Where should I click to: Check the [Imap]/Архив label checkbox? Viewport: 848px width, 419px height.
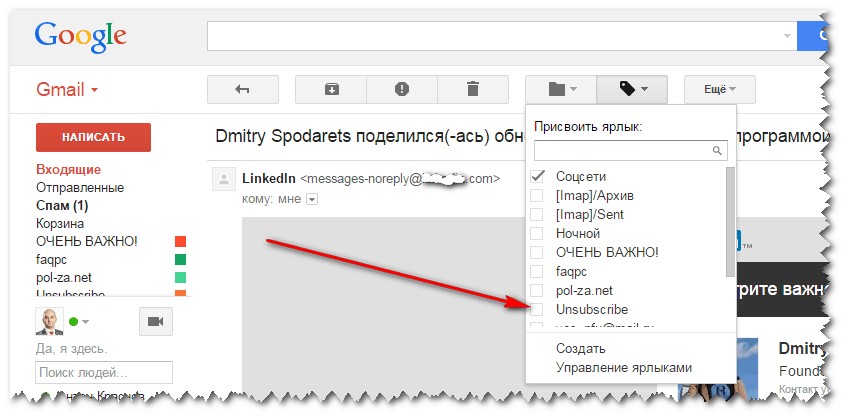click(x=536, y=195)
